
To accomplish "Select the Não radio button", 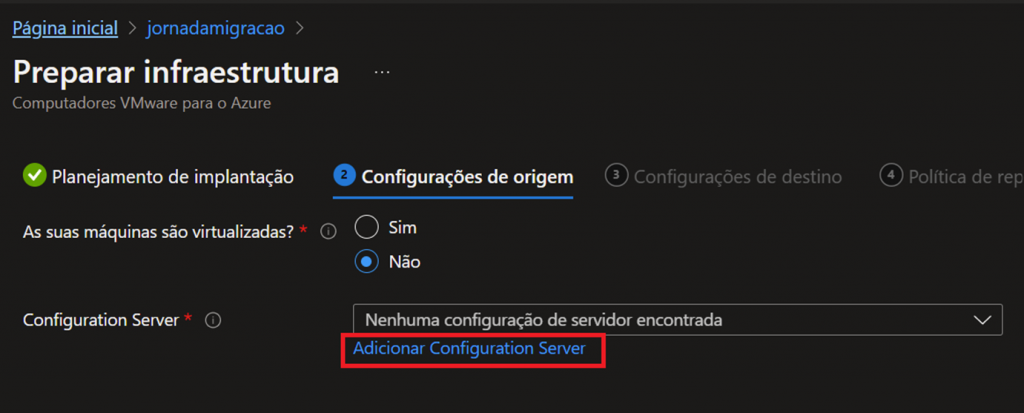I will point(367,262).
